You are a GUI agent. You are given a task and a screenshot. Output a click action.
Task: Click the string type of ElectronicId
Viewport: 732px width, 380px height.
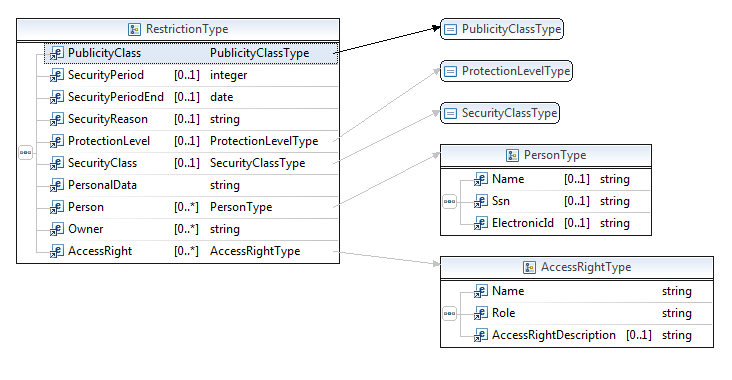(x=615, y=223)
